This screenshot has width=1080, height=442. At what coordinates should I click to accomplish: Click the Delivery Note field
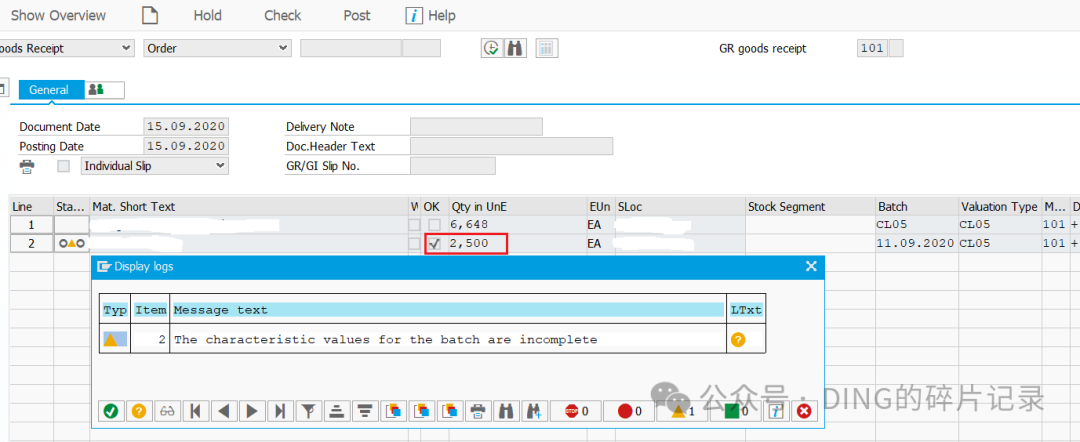click(476, 127)
